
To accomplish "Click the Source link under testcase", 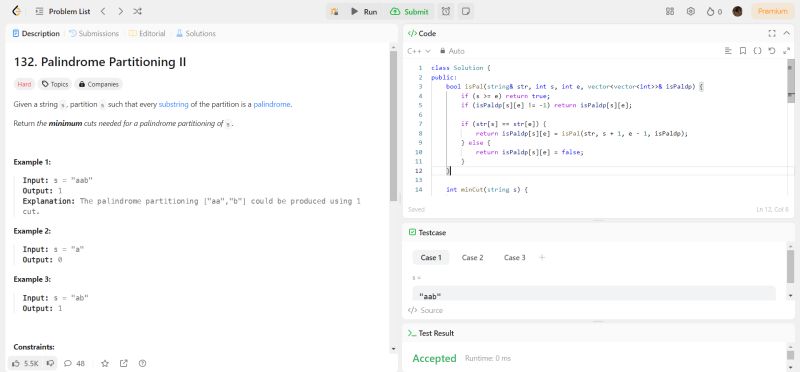I will pyautogui.click(x=426, y=310).
